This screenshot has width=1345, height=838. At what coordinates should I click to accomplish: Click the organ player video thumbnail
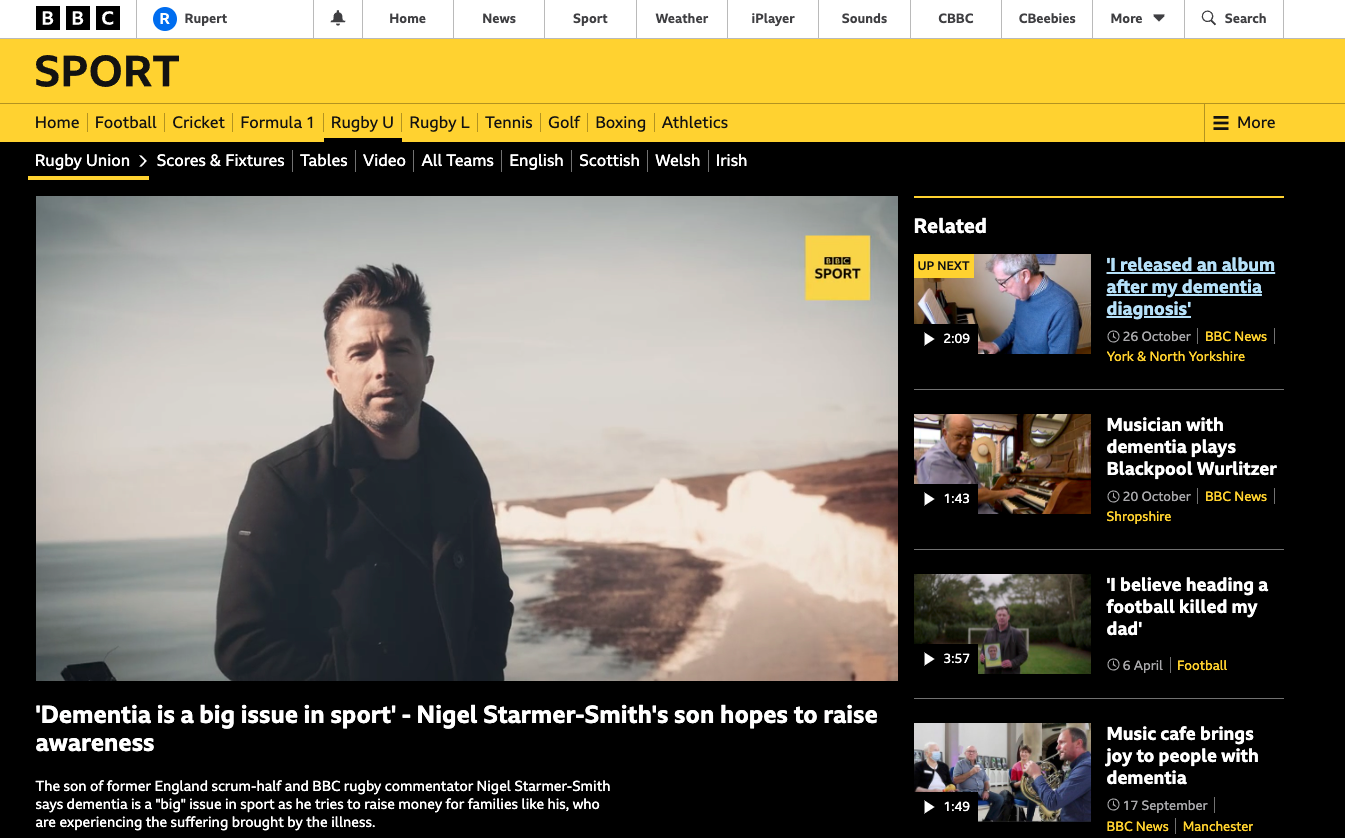pos(1002,464)
